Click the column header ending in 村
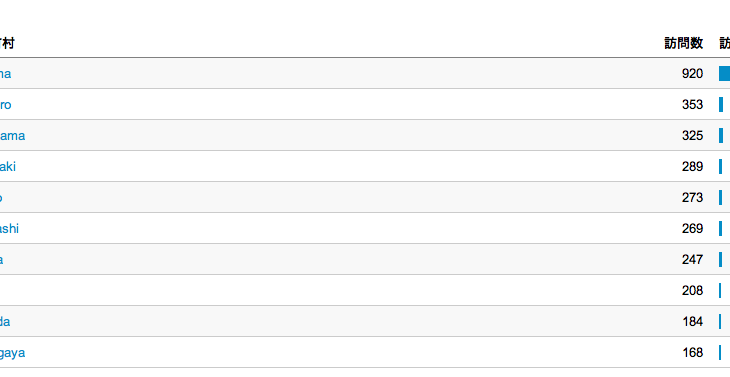 point(7,43)
